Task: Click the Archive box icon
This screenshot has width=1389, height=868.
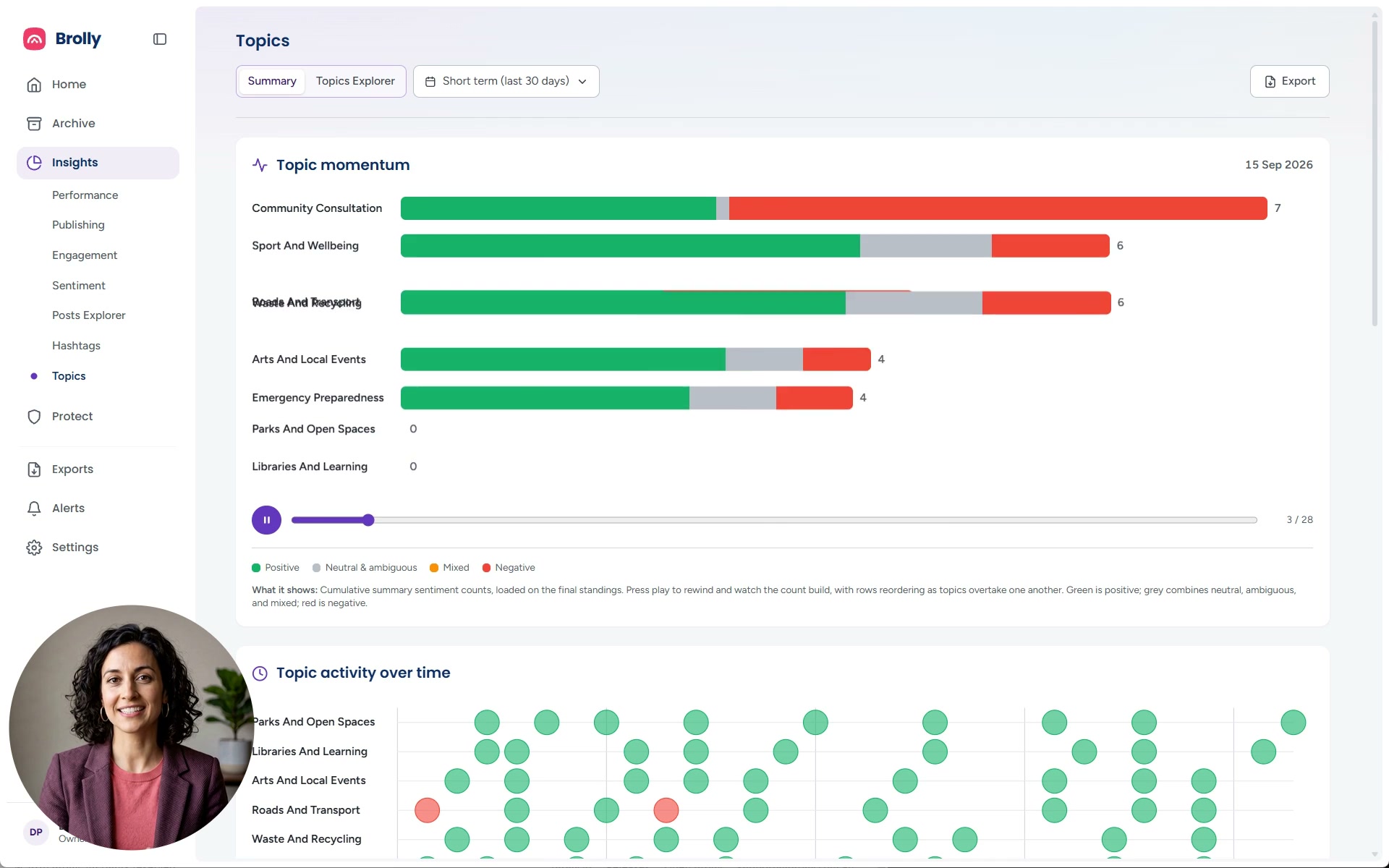Action: tap(34, 124)
